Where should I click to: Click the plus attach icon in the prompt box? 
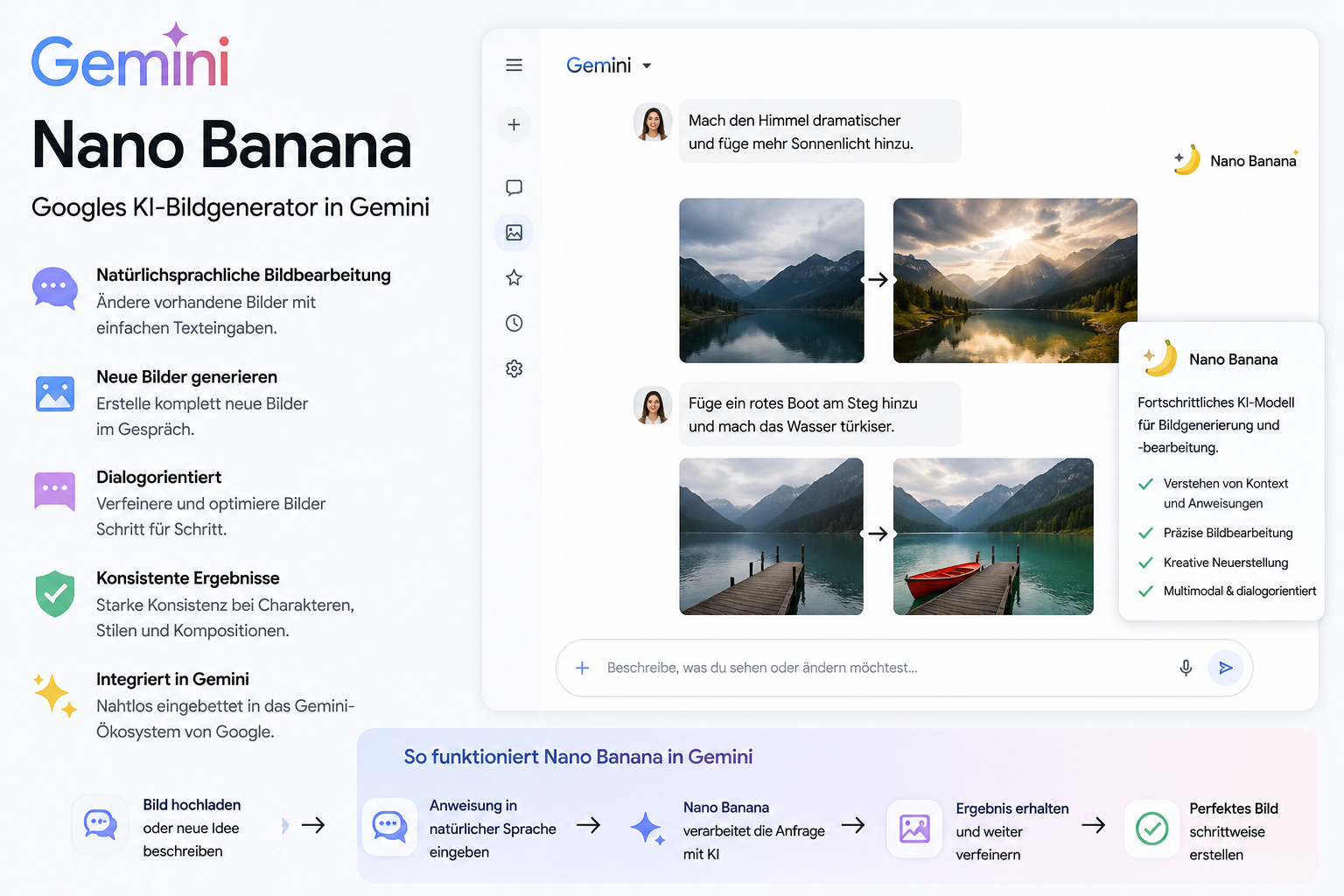pos(582,668)
